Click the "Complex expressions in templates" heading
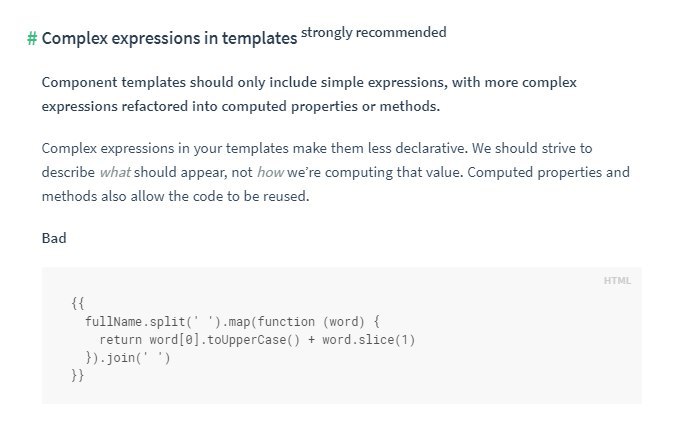692x423 pixels. (x=169, y=39)
